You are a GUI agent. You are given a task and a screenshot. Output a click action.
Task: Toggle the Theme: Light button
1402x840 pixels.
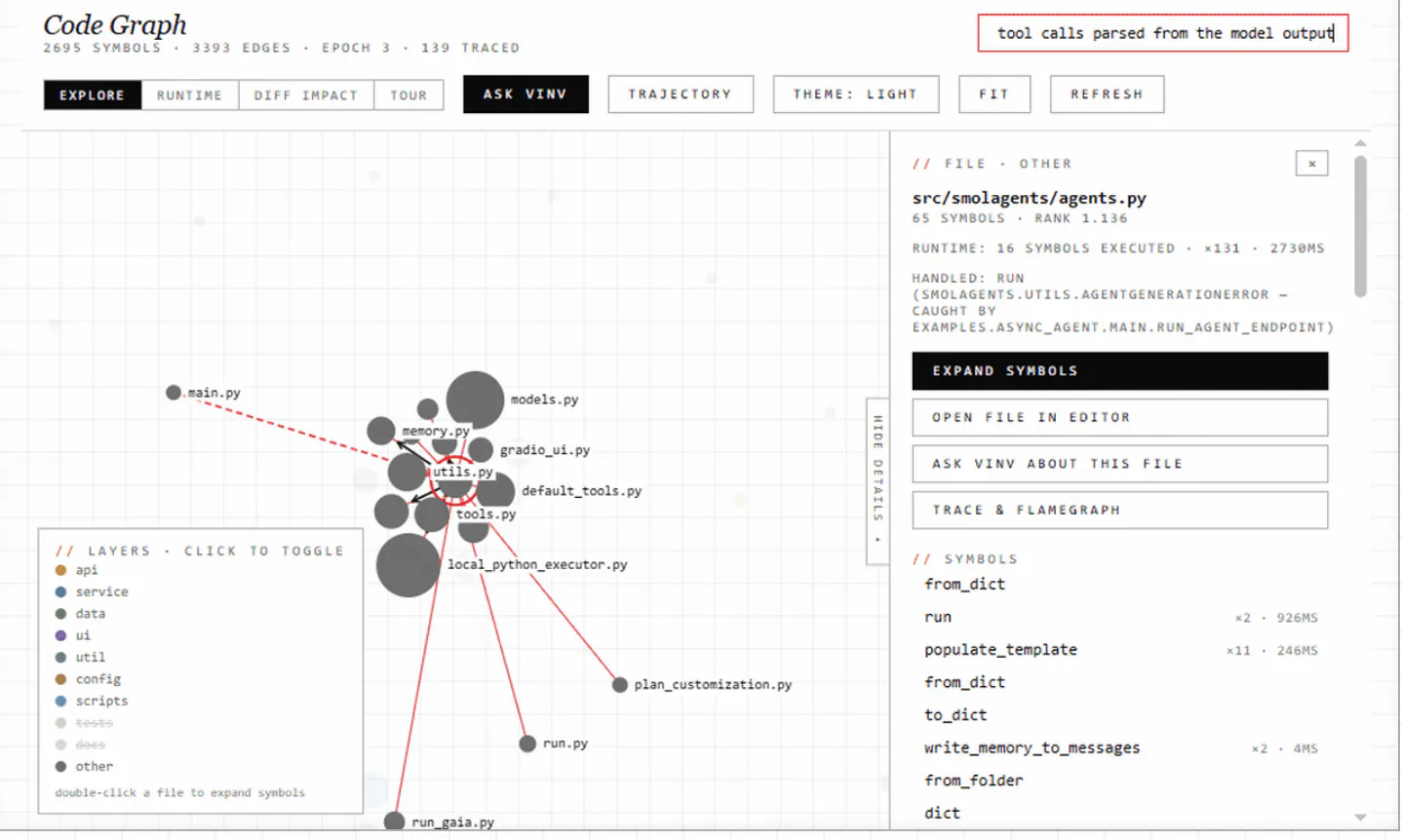[x=856, y=95]
